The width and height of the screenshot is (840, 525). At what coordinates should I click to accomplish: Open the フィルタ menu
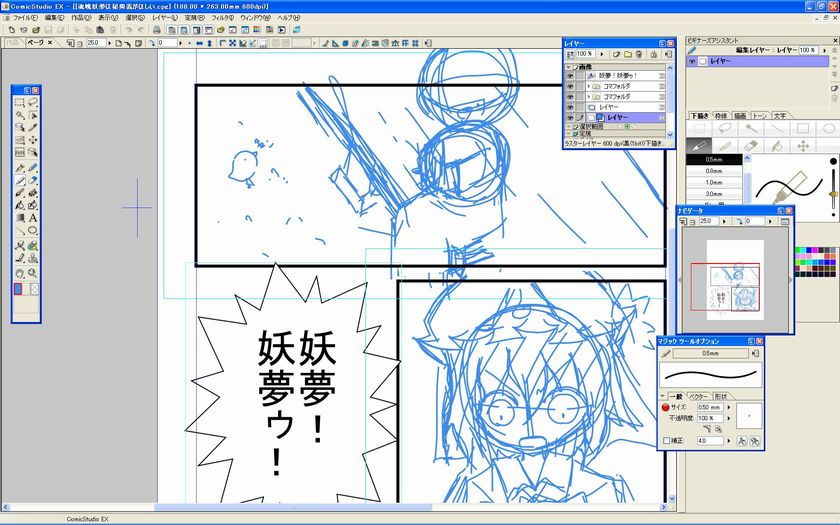click(222, 18)
